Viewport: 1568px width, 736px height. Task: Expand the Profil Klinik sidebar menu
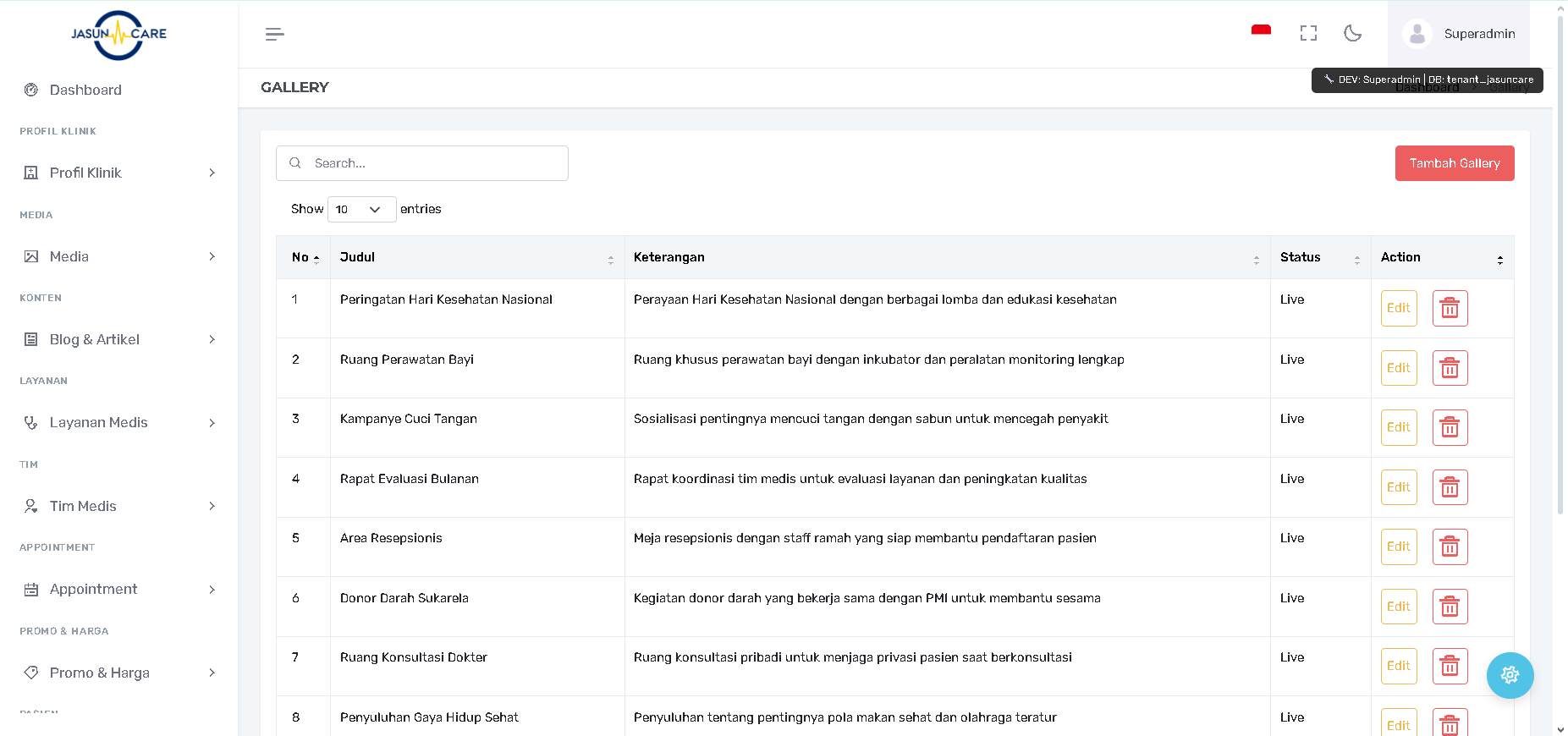118,173
